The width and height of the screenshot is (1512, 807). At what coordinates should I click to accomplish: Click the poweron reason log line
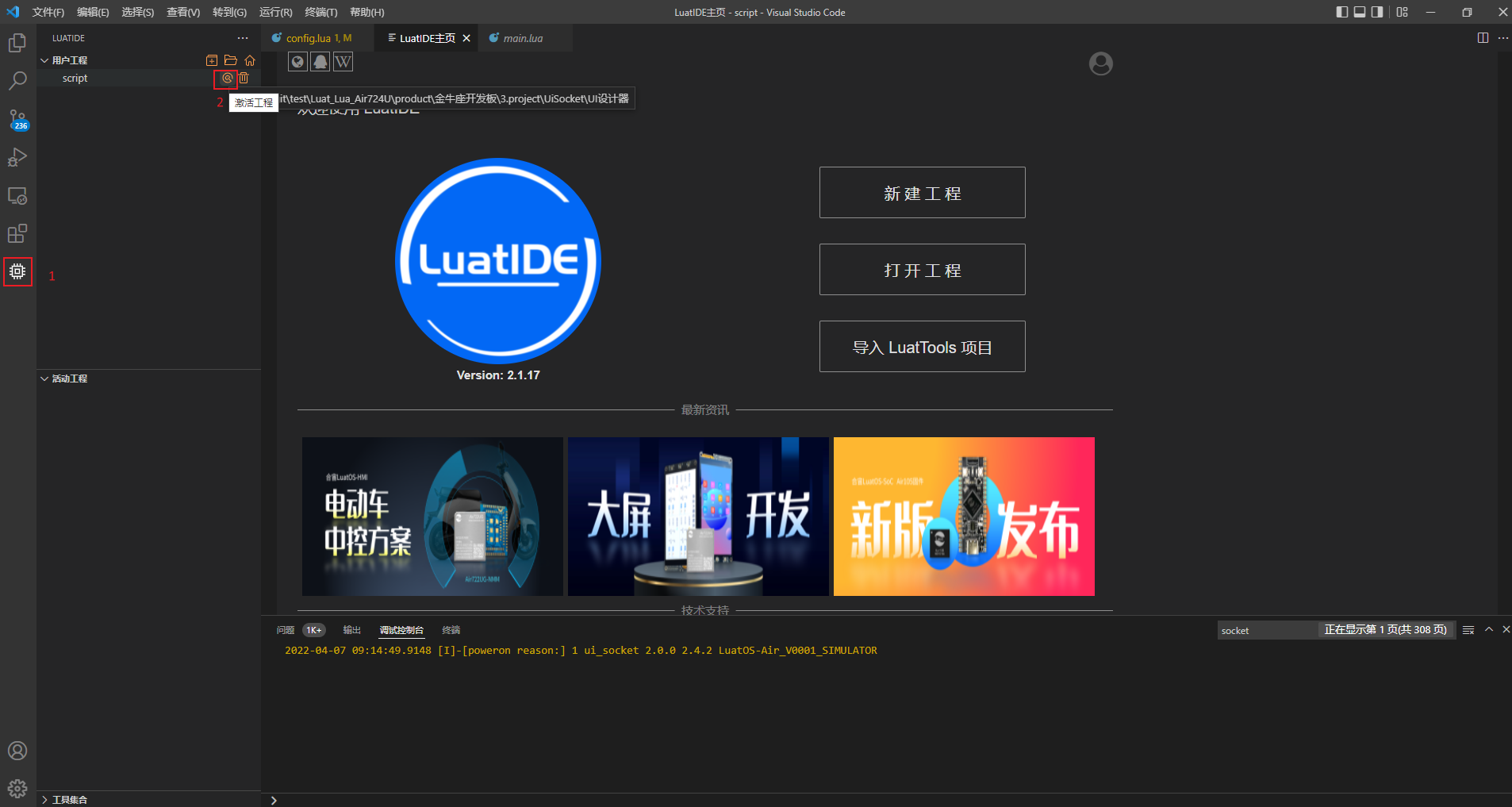tap(581, 651)
